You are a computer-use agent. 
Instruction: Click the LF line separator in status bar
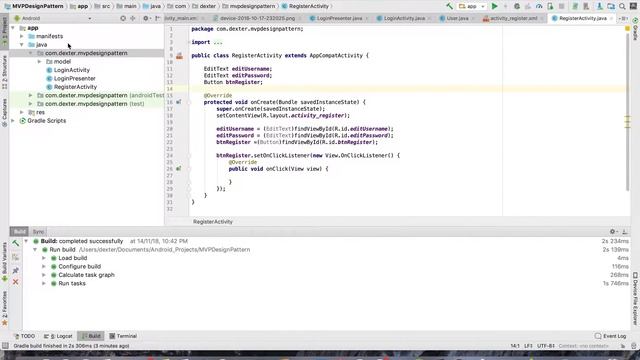(x=528, y=346)
